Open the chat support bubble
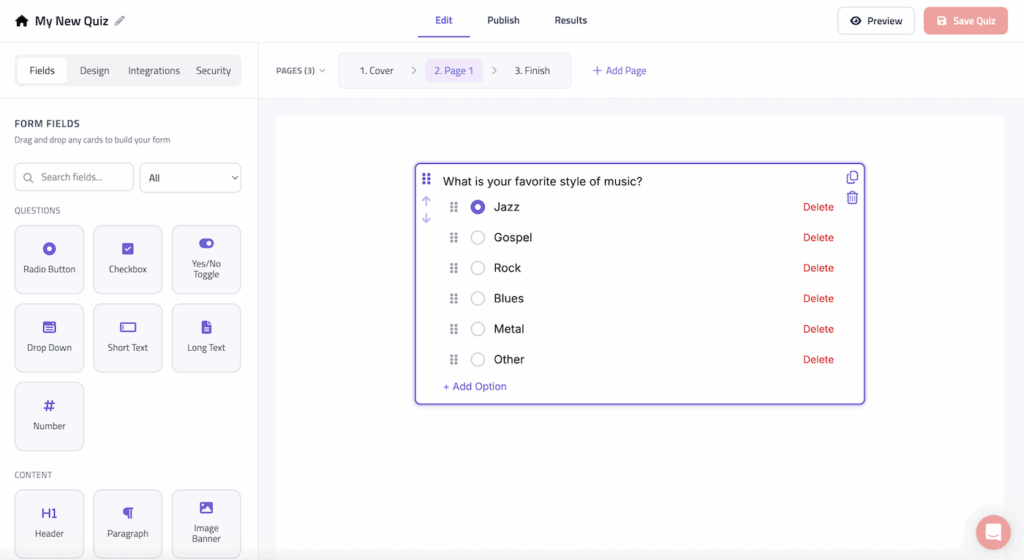 (x=993, y=532)
